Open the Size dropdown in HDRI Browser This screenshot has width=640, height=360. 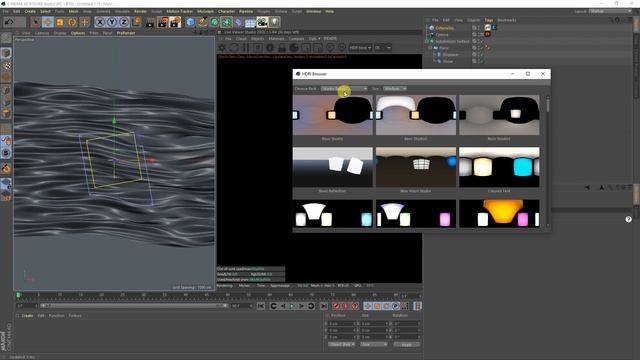point(394,89)
